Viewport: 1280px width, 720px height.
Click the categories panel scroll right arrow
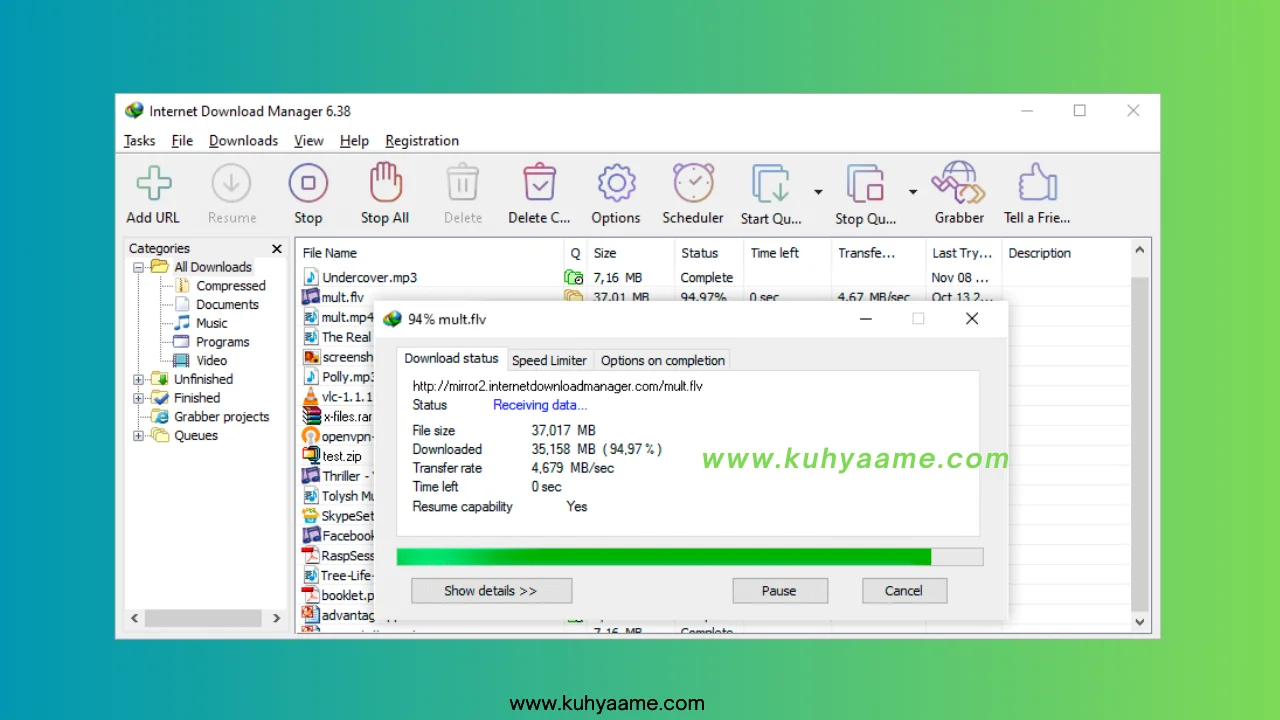pyautogui.click(x=277, y=619)
